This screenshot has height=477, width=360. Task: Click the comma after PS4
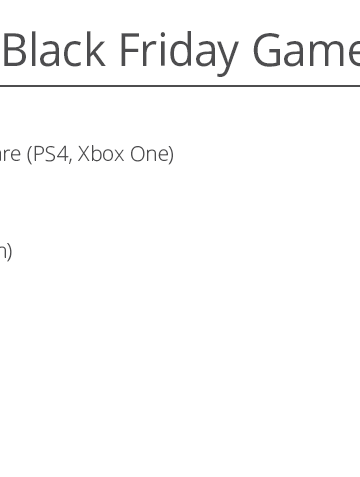tap(71, 161)
